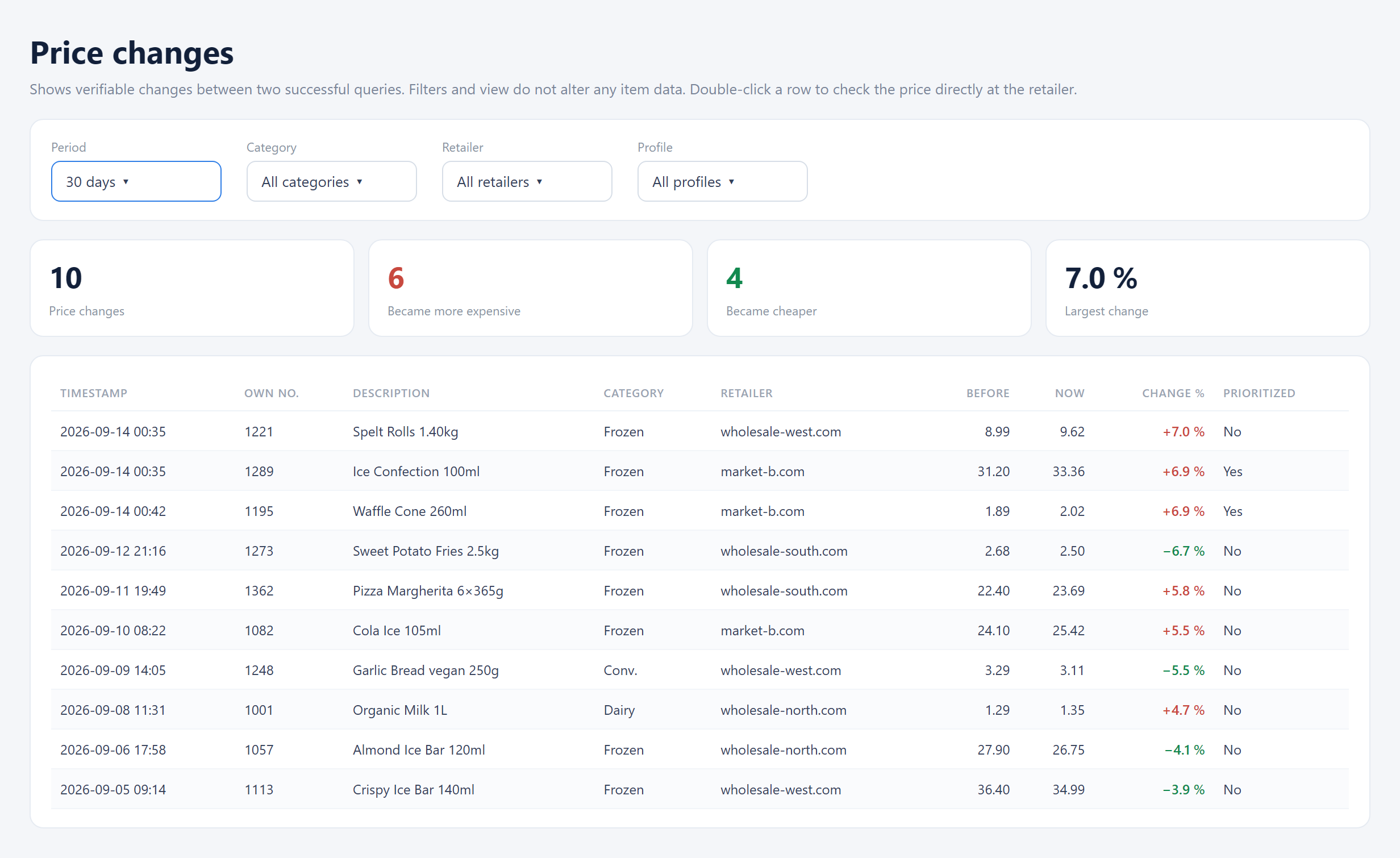This screenshot has height=858, width=1400.
Task: Open the Period dropdown showing 30 days
Action: (136, 181)
